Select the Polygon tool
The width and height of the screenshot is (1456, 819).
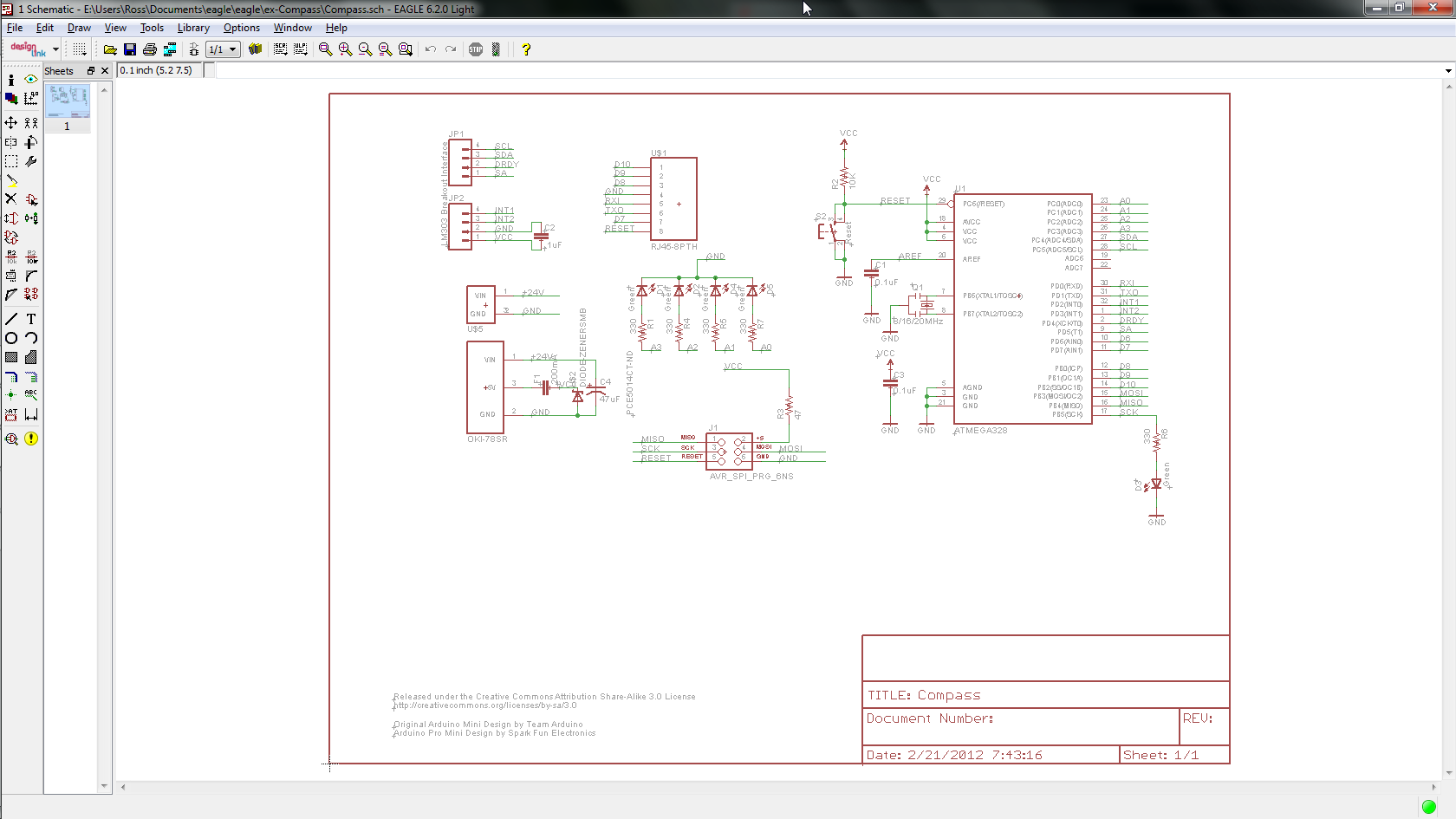tap(30, 356)
